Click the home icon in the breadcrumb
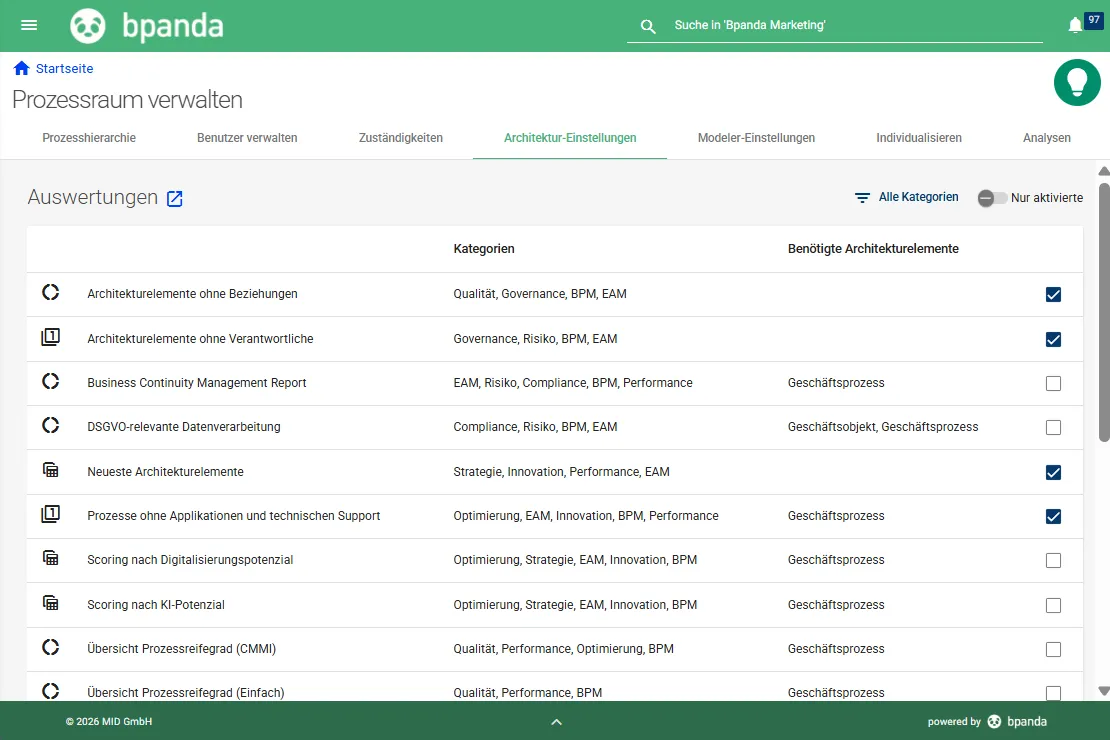Viewport: 1110px width, 740px height. click(x=19, y=67)
